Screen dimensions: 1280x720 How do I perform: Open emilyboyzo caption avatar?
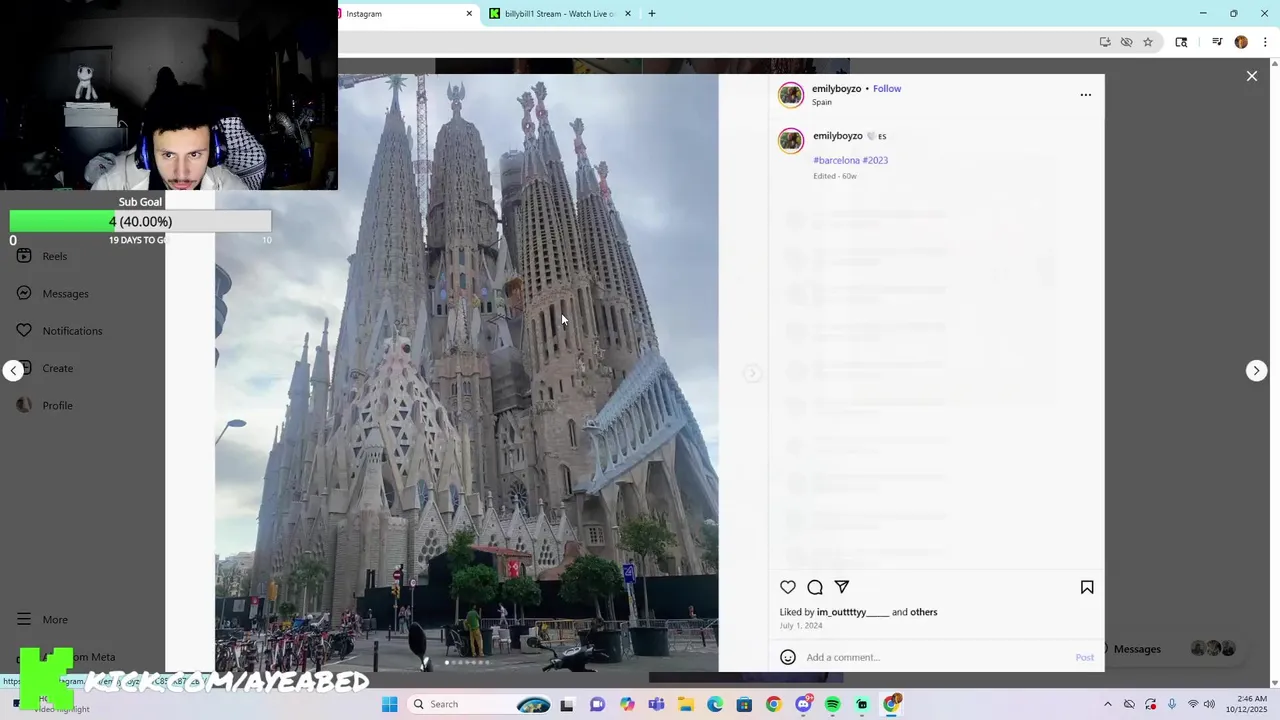pos(791,141)
